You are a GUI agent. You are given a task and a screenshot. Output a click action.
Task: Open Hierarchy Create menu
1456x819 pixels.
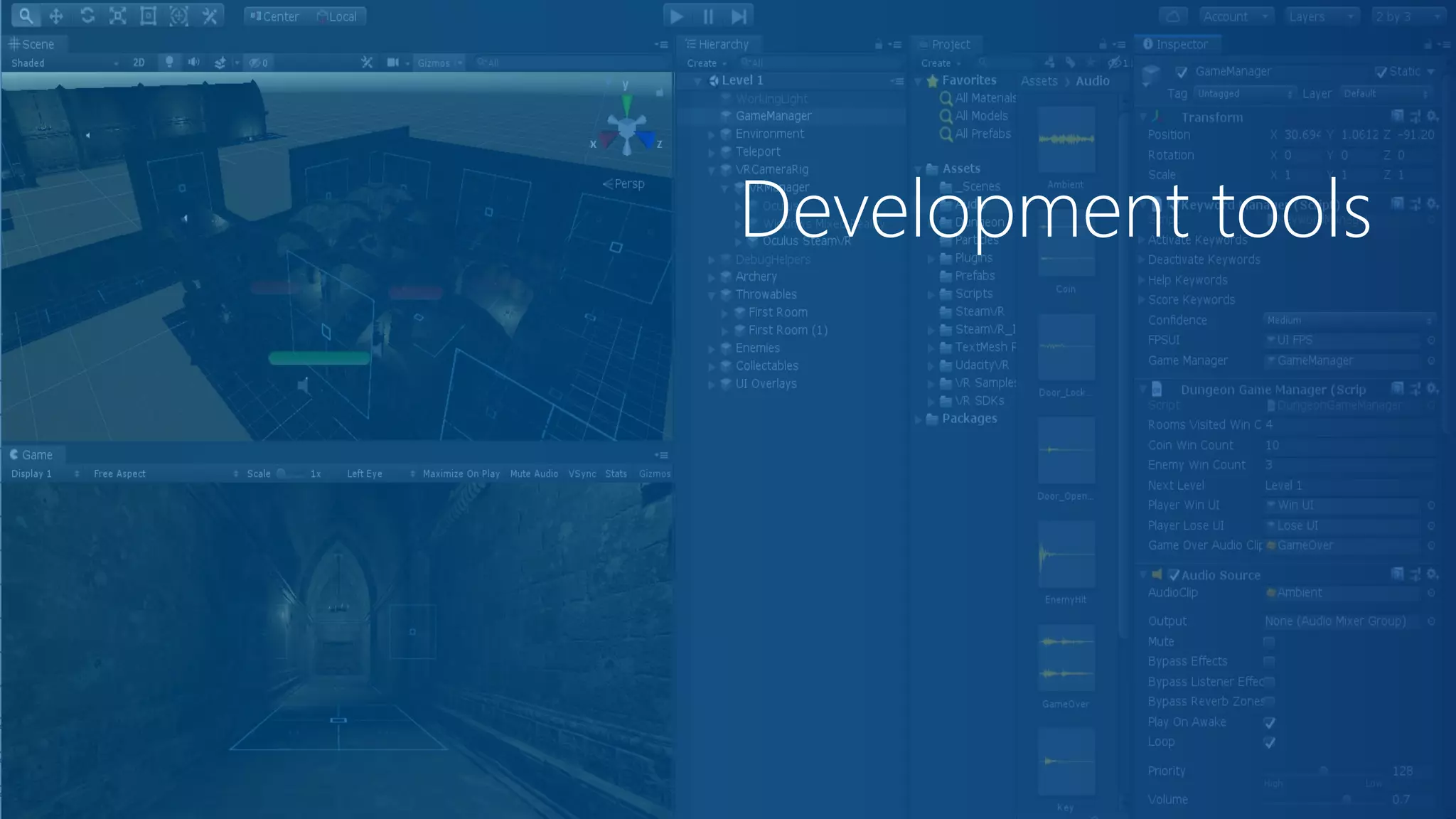(706, 63)
